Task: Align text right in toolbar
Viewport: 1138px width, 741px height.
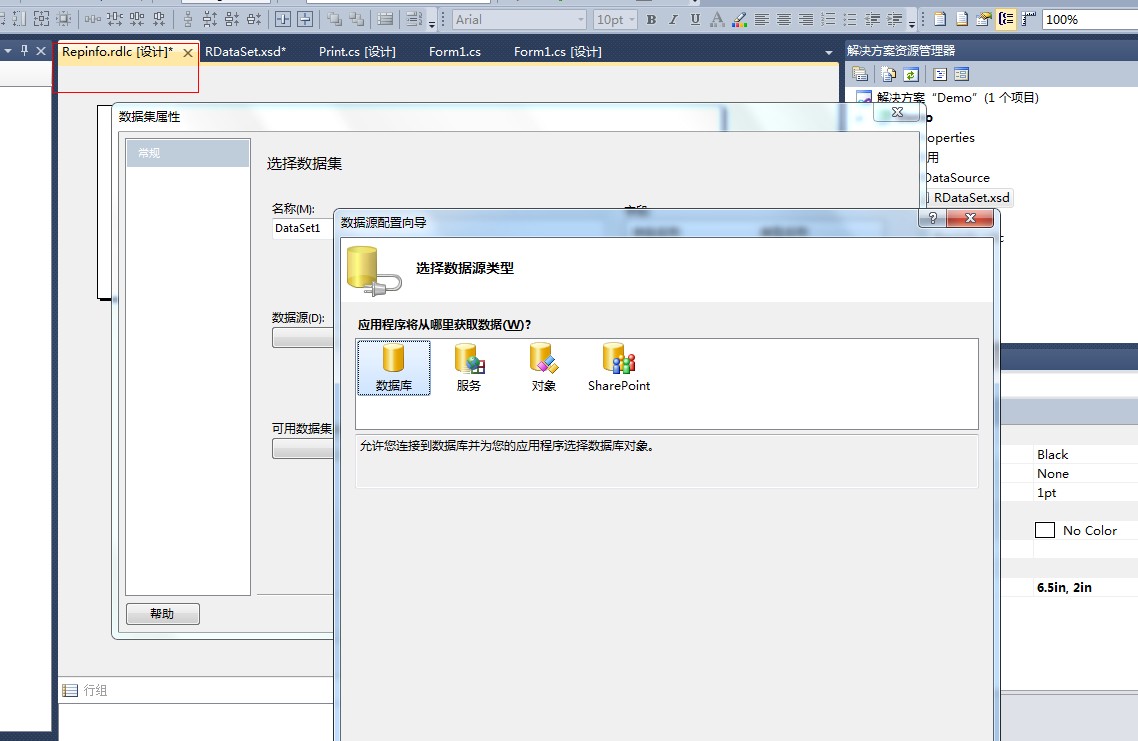Action: (806, 20)
